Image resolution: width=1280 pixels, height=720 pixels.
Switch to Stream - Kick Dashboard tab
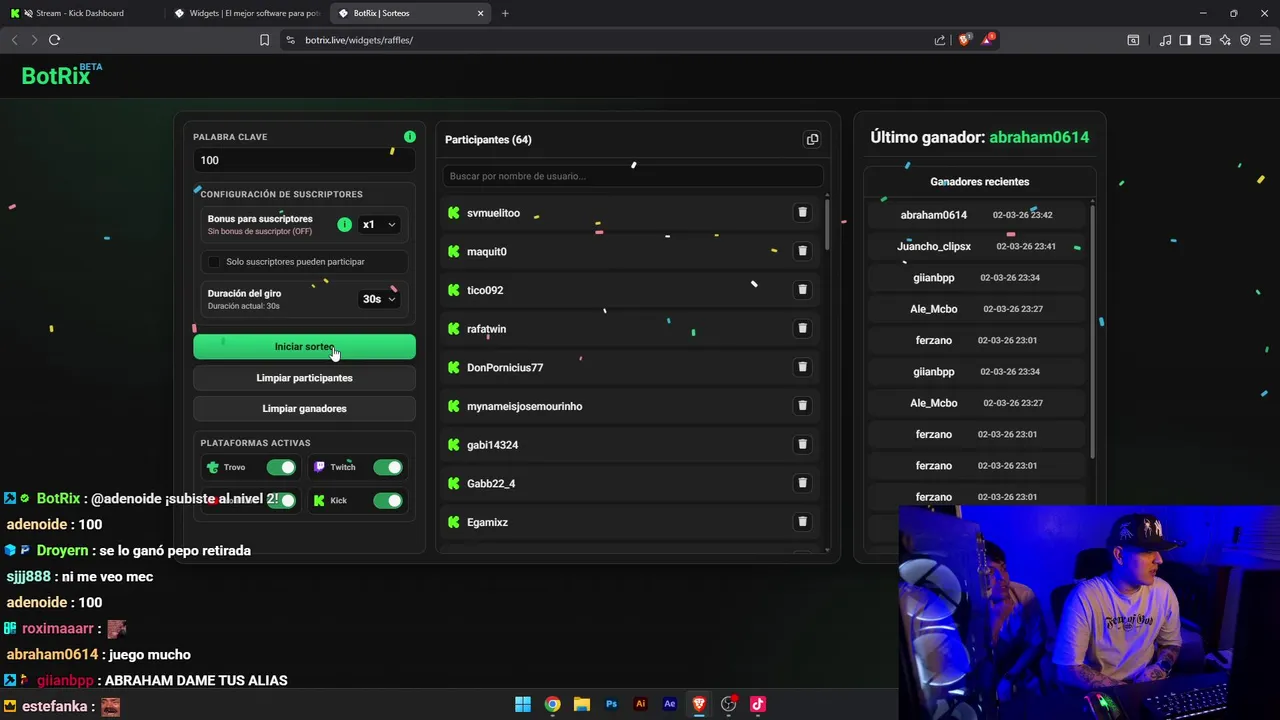pyautogui.click(x=80, y=13)
